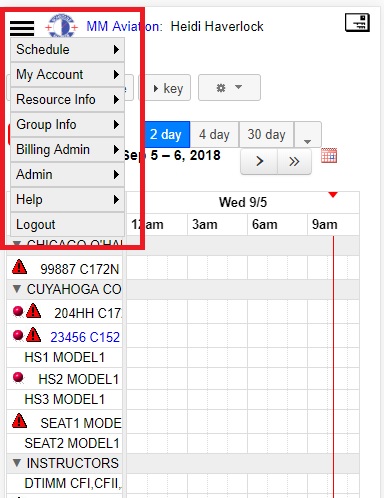
Task: Open the Help submenu
Action: pos(67,199)
